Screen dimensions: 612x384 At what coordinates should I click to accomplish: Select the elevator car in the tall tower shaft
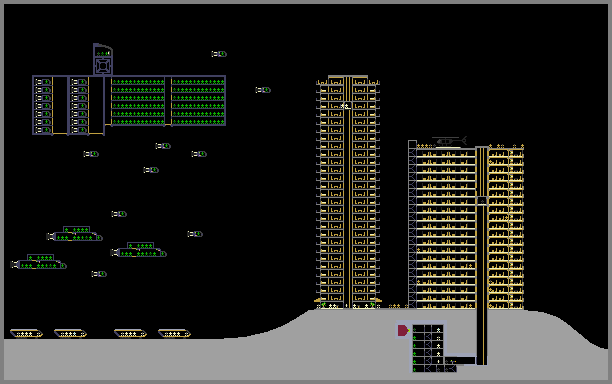(347, 106)
